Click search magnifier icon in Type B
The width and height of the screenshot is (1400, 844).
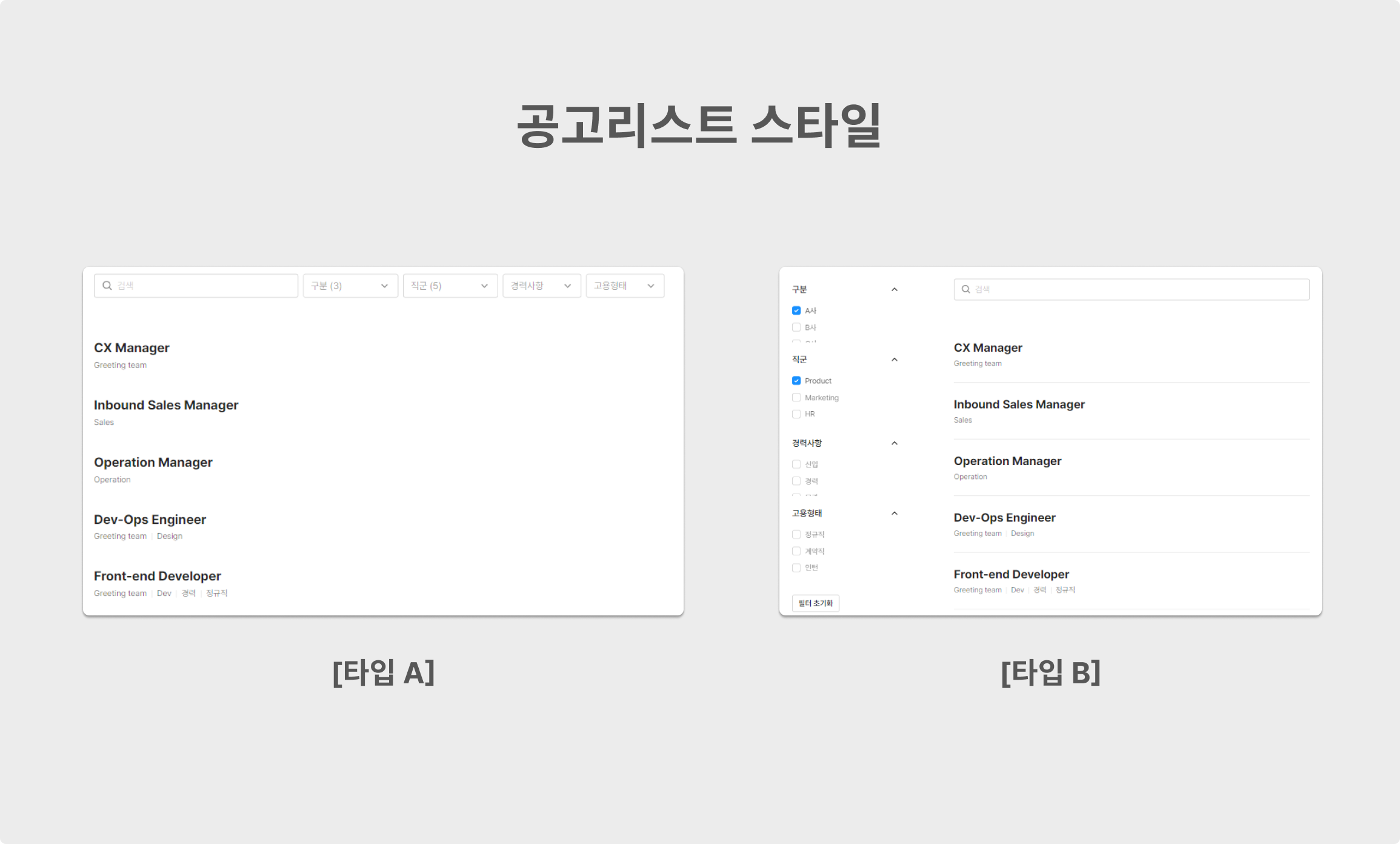pos(966,289)
